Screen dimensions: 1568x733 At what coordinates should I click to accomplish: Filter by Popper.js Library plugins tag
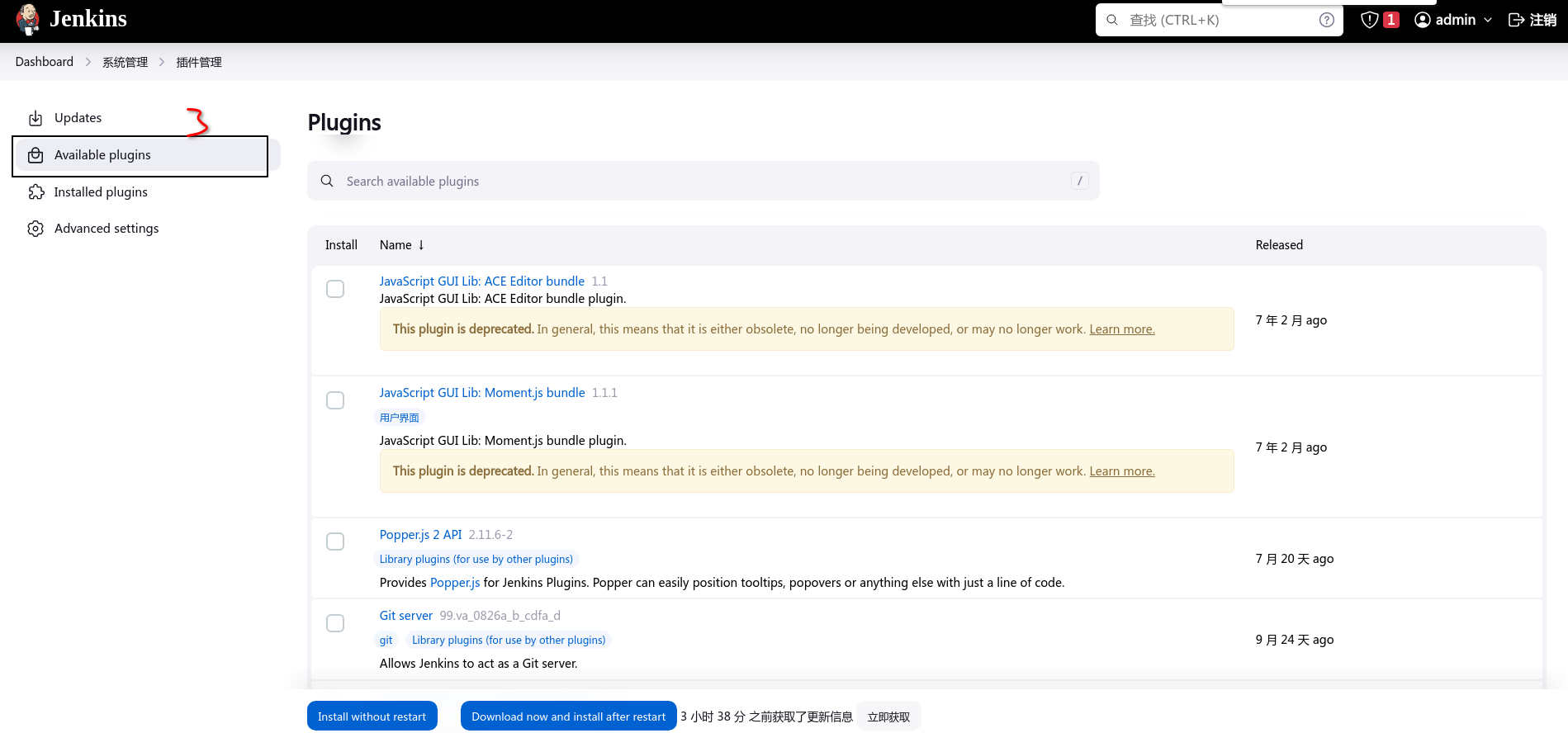click(476, 560)
